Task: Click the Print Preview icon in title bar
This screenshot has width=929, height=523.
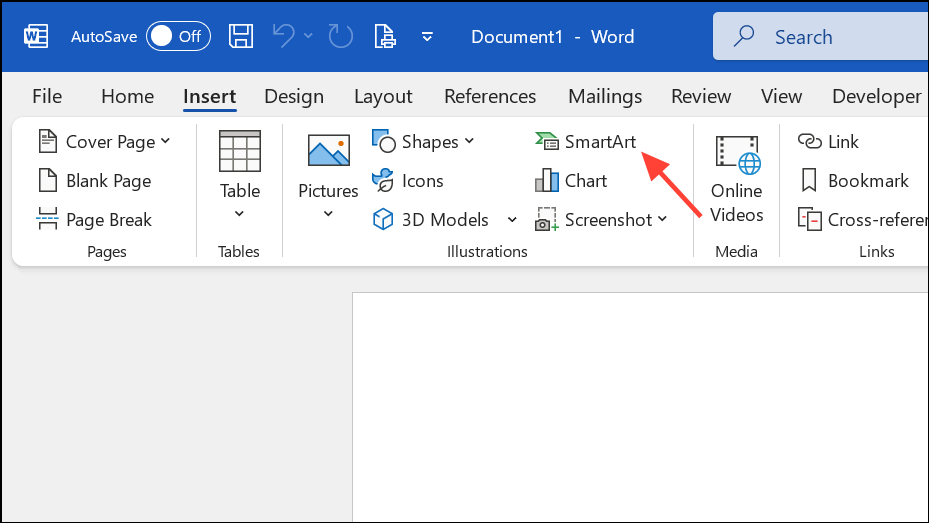Action: coord(385,37)
